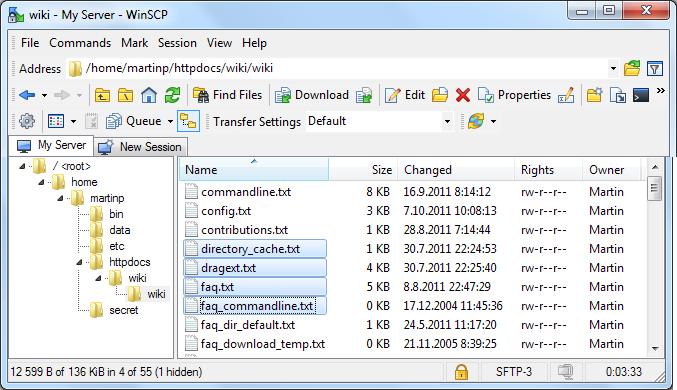Sort by Size column header
Image resolution: width=677 pixels, height=390 pixels.
(x=363, y=170)
